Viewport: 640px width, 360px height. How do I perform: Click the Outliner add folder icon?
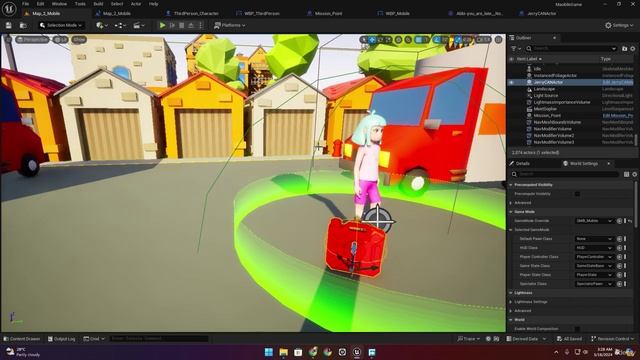coord(624,49)
